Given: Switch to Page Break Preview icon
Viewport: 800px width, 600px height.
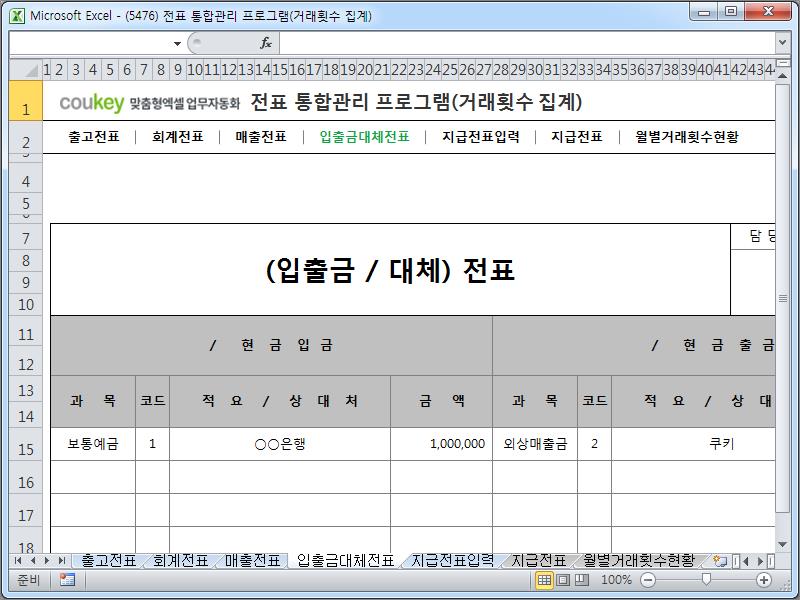Looking at the screenshot, I should pyautogui.click(x=582, y=580).
